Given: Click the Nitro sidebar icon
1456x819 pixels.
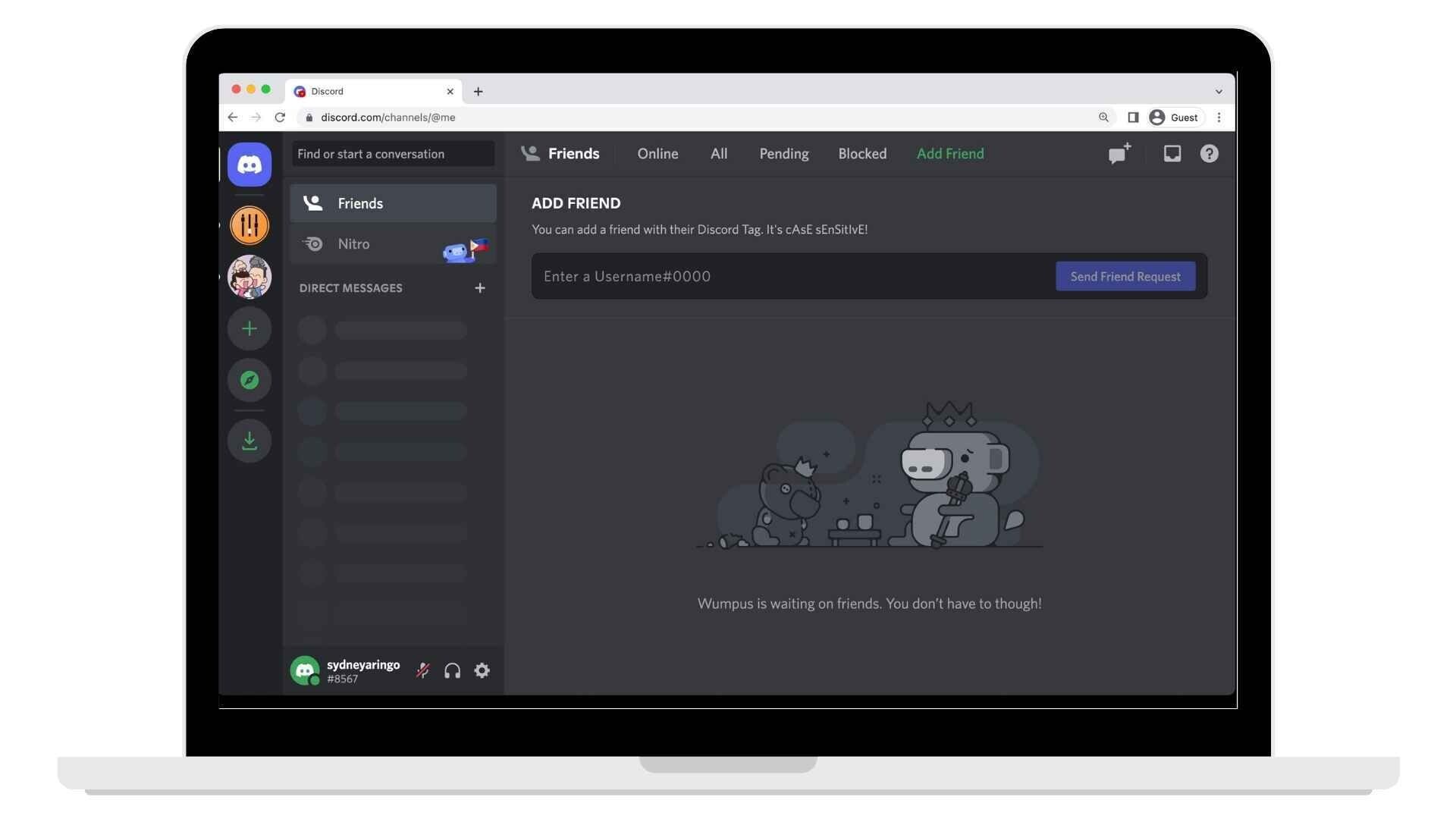Looking at the screenshot, I should pos(311,243).
